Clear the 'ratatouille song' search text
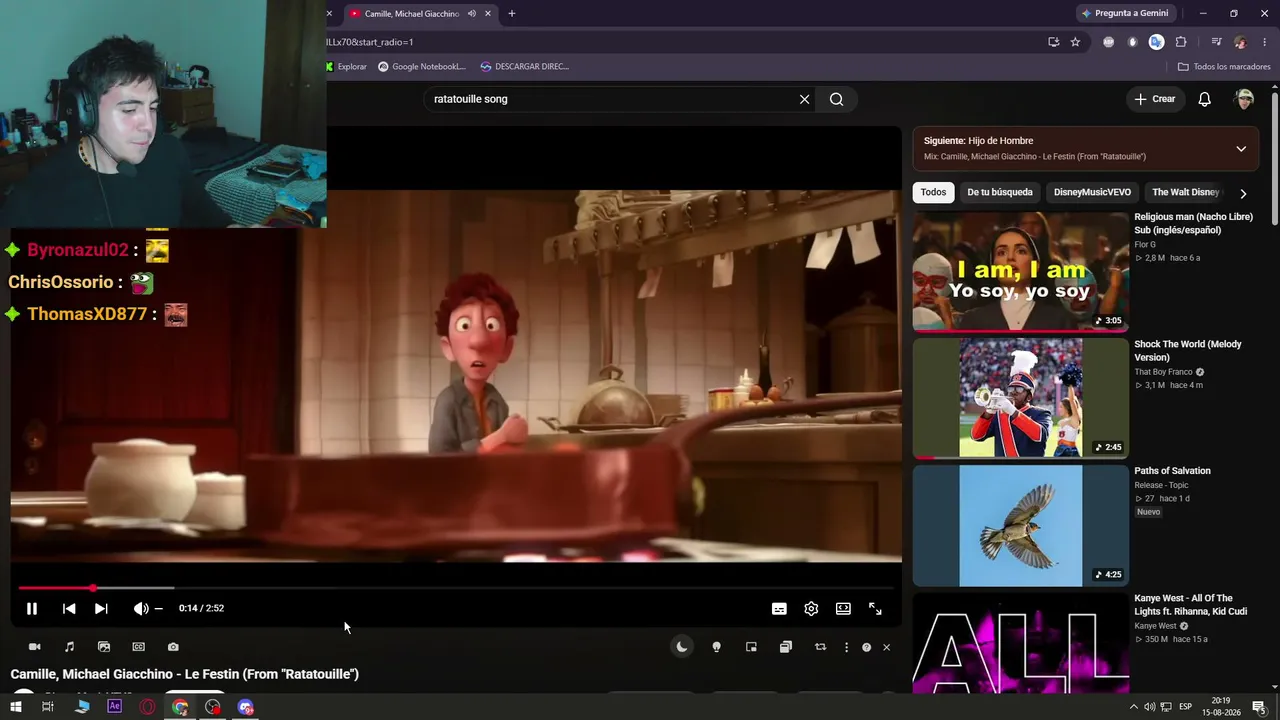The image size is (1280, 720). point(804,99)
